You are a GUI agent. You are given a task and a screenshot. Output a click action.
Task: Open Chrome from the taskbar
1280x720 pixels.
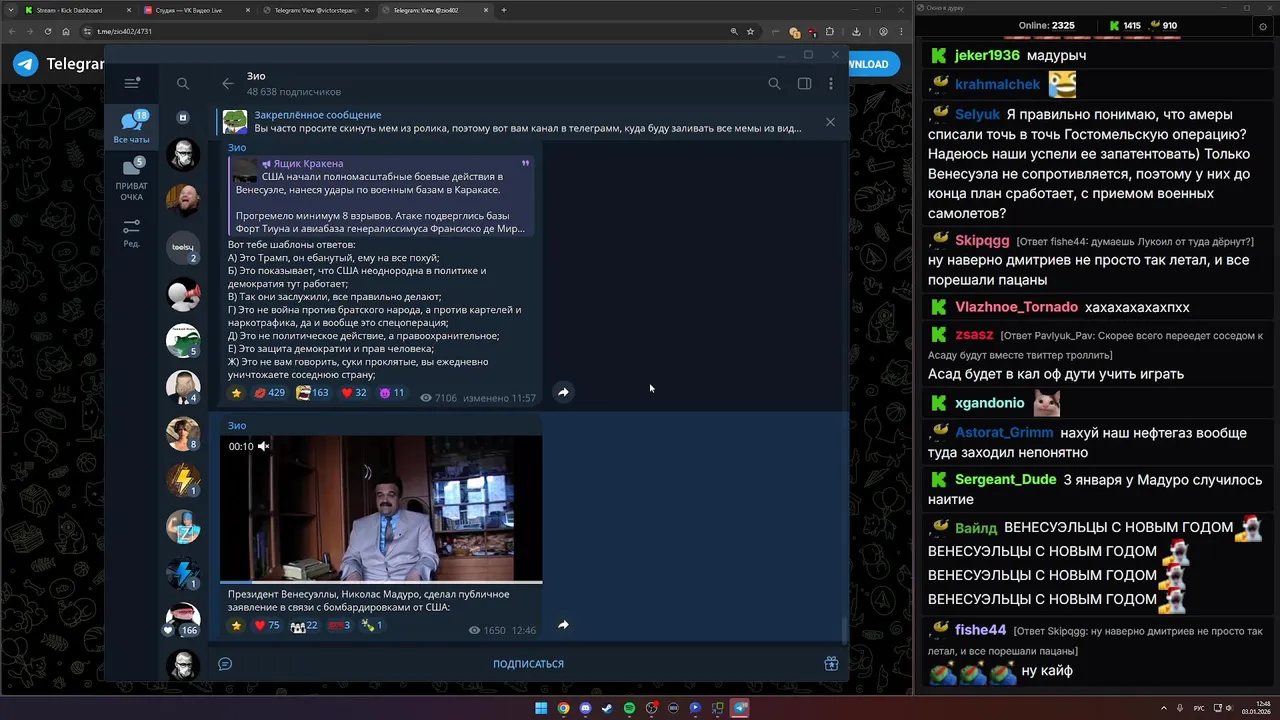coord(563,708)
